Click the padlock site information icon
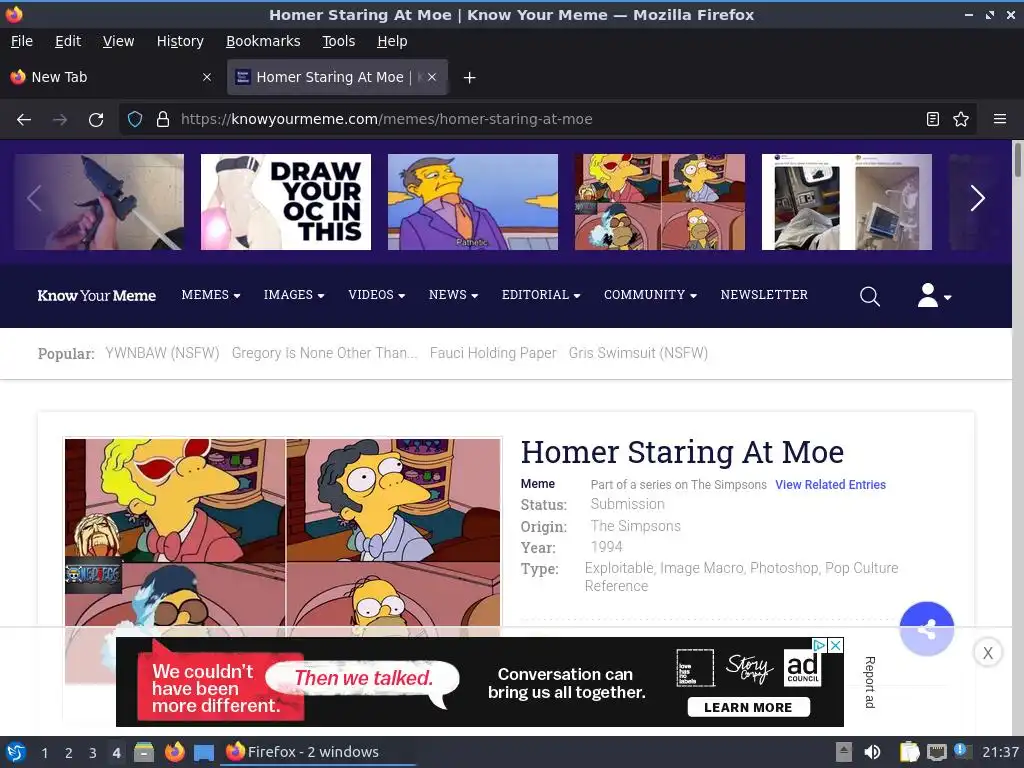 [163, 119]
